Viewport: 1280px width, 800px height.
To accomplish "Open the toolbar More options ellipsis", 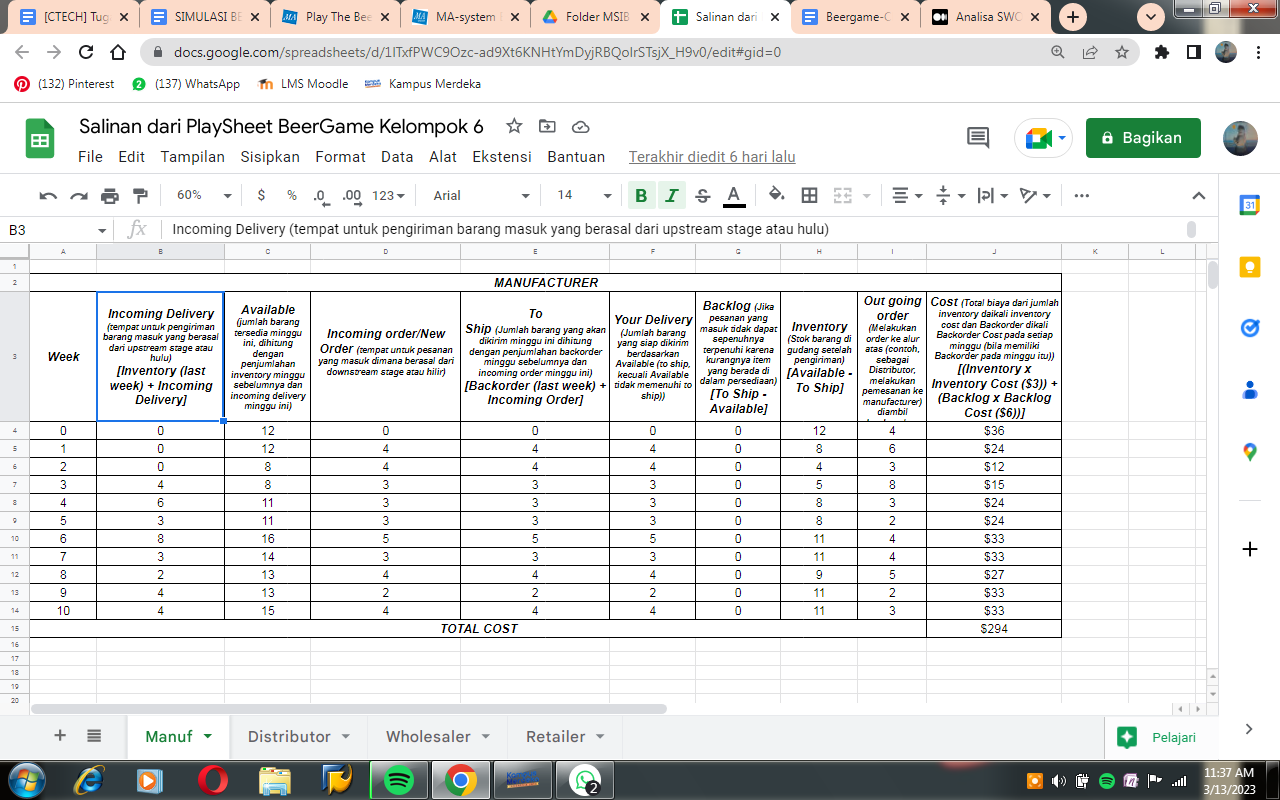I will 1081,195.
